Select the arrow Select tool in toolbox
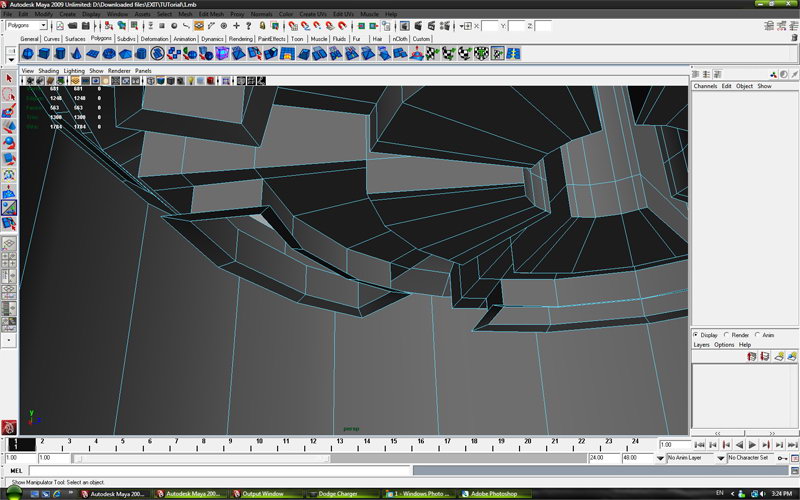 (9, 78)
